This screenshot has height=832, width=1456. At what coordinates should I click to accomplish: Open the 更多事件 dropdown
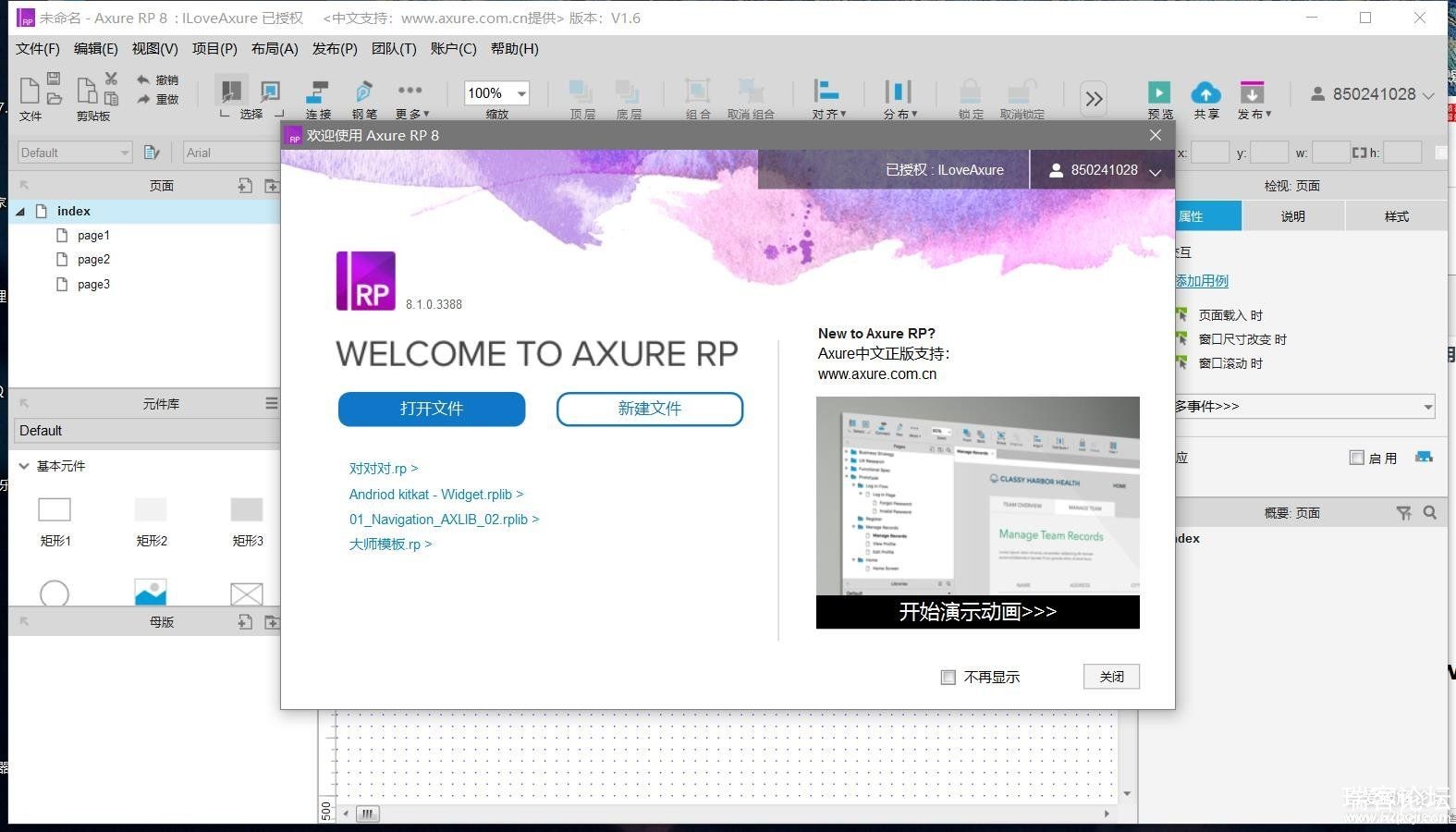1304,406
